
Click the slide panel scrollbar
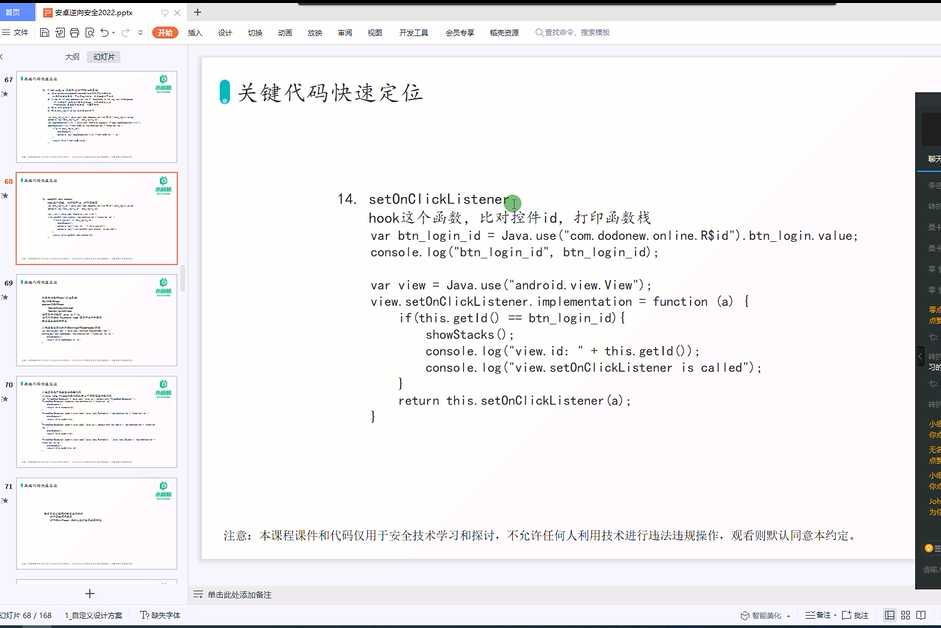point(182,277)
